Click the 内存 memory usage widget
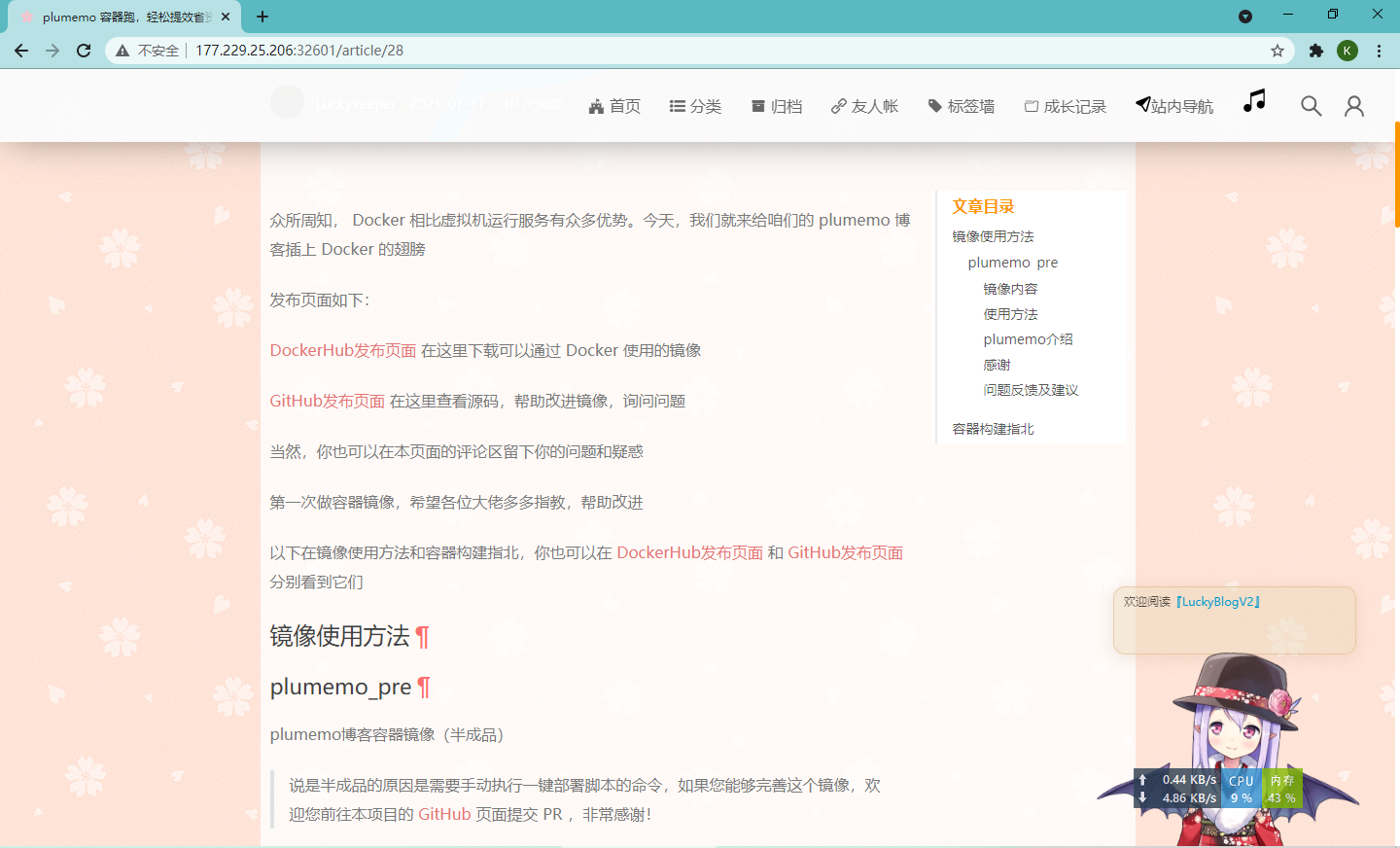The height and width of the screenshot is (848, 1400). point(1281,789)
